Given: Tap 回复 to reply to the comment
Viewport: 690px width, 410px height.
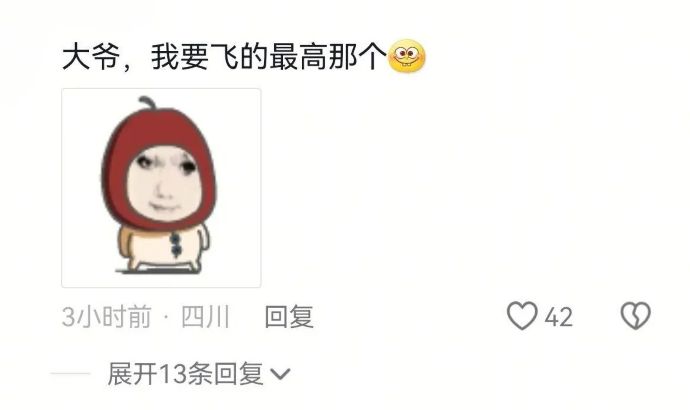Looking at the screenshot, I should point(289,316).
